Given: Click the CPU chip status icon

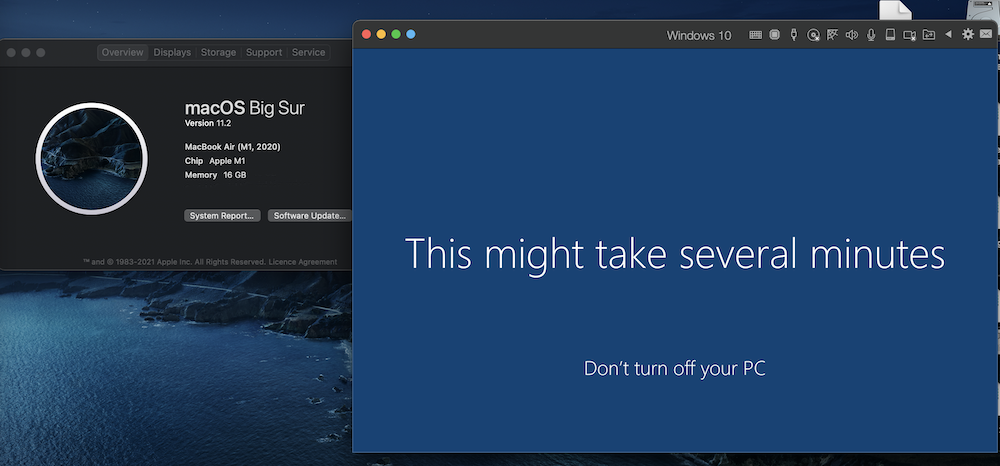Looking at the screenshot, I should (x=774, y=35).
